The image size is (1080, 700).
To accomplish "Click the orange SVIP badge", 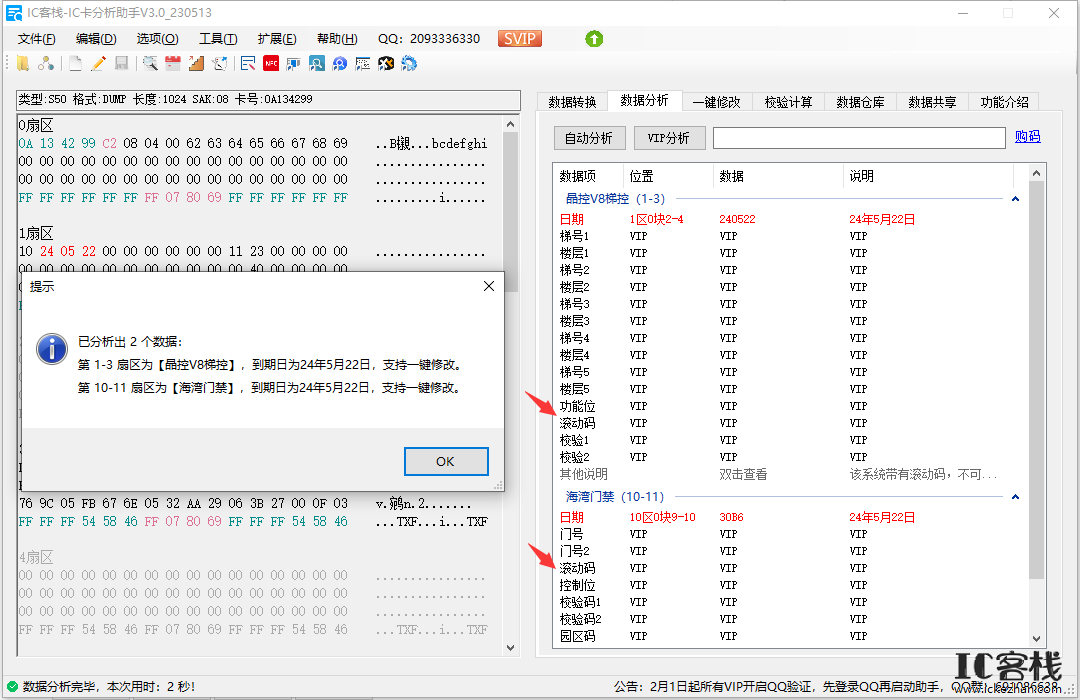I will 519,39.
